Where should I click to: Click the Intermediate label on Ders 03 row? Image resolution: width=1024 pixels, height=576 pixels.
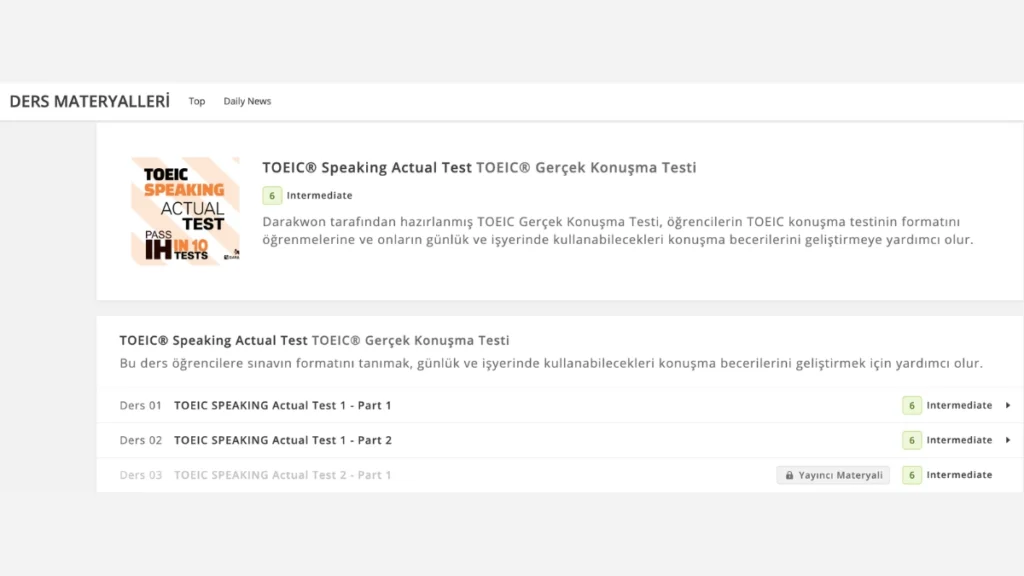click(959, 475)
